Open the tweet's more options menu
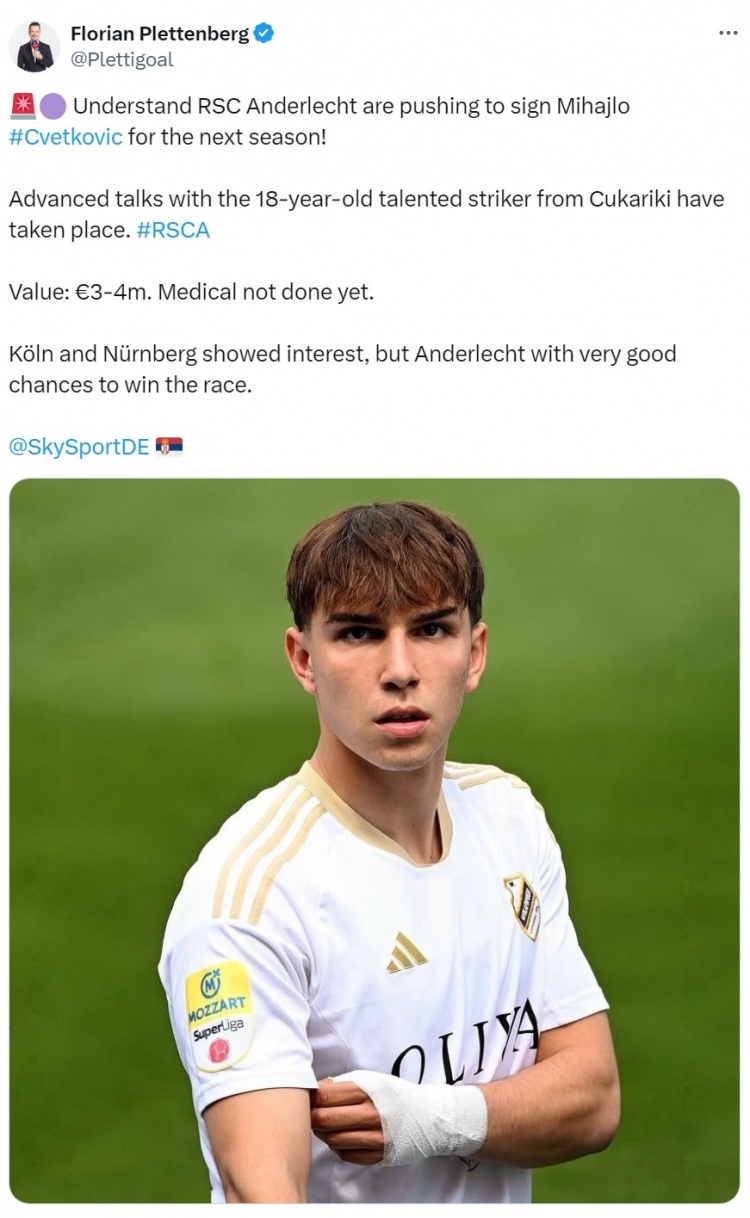The width and height of the screenshot is (750, 1218). click(x=728, y=33)
